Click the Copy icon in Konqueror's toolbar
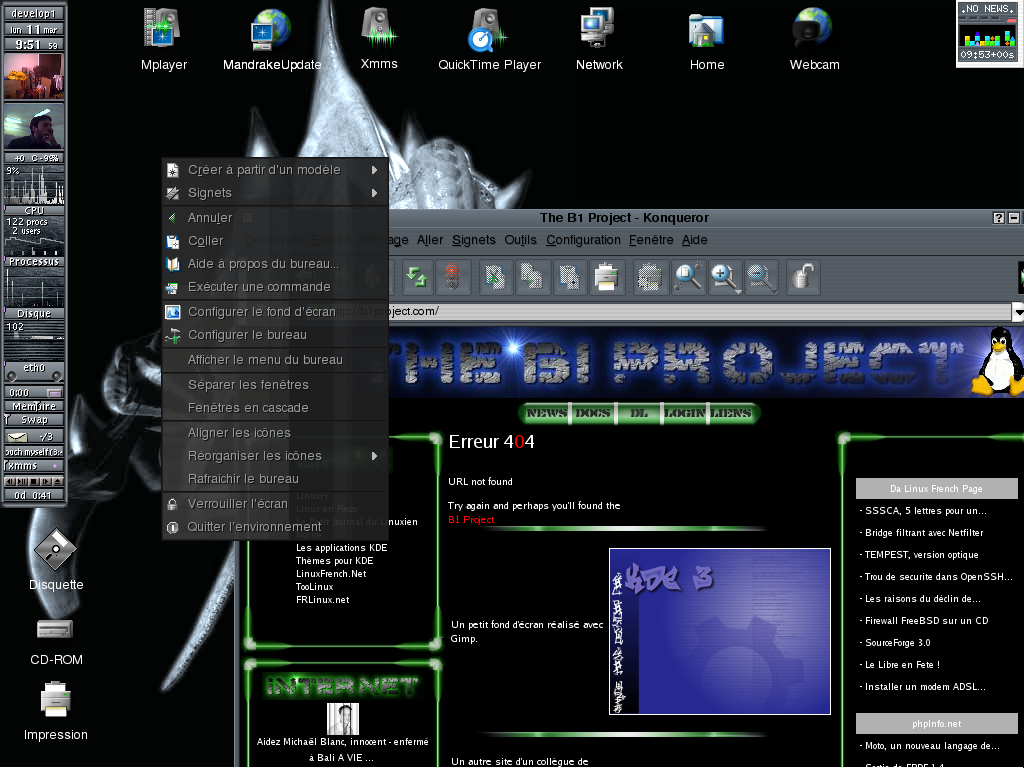This screenshot has height=768, width=1024. (532, 277)
